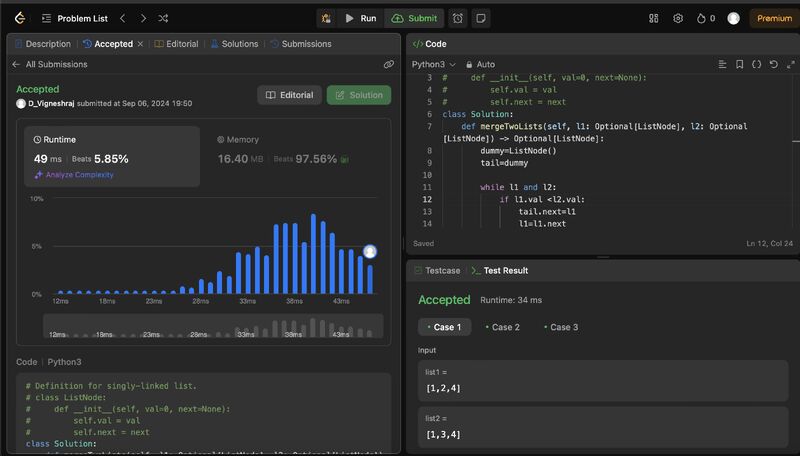This screenshot has height=456, width=800.
Task: Reset code to default in editor
Action: (x=774, y=64)
